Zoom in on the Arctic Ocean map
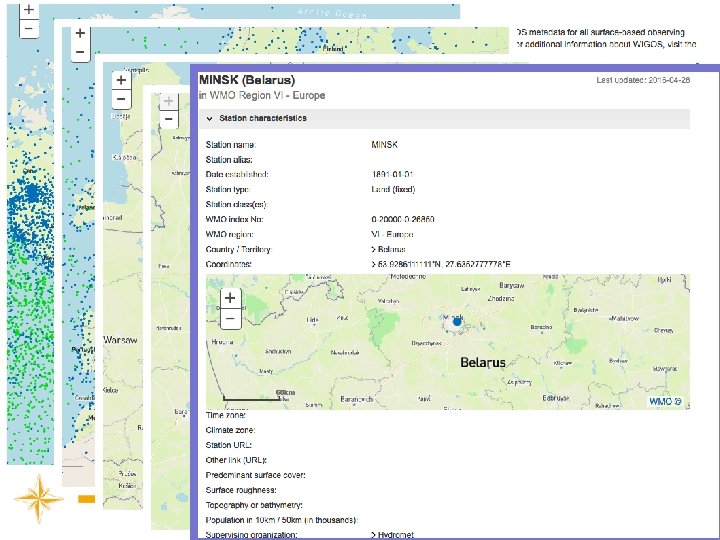 point(28,10)
